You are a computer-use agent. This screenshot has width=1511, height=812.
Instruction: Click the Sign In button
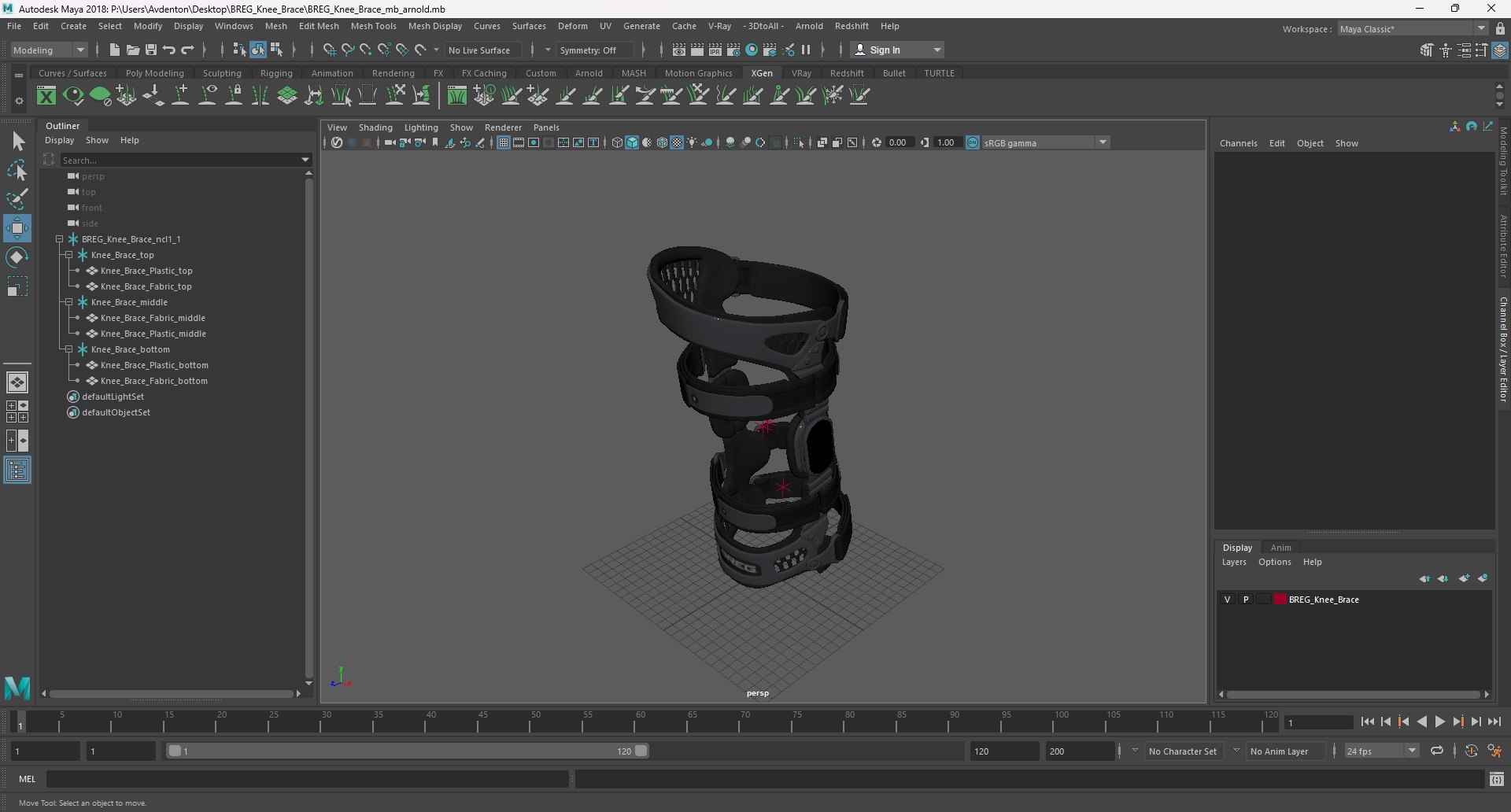(x=897, y=50)
